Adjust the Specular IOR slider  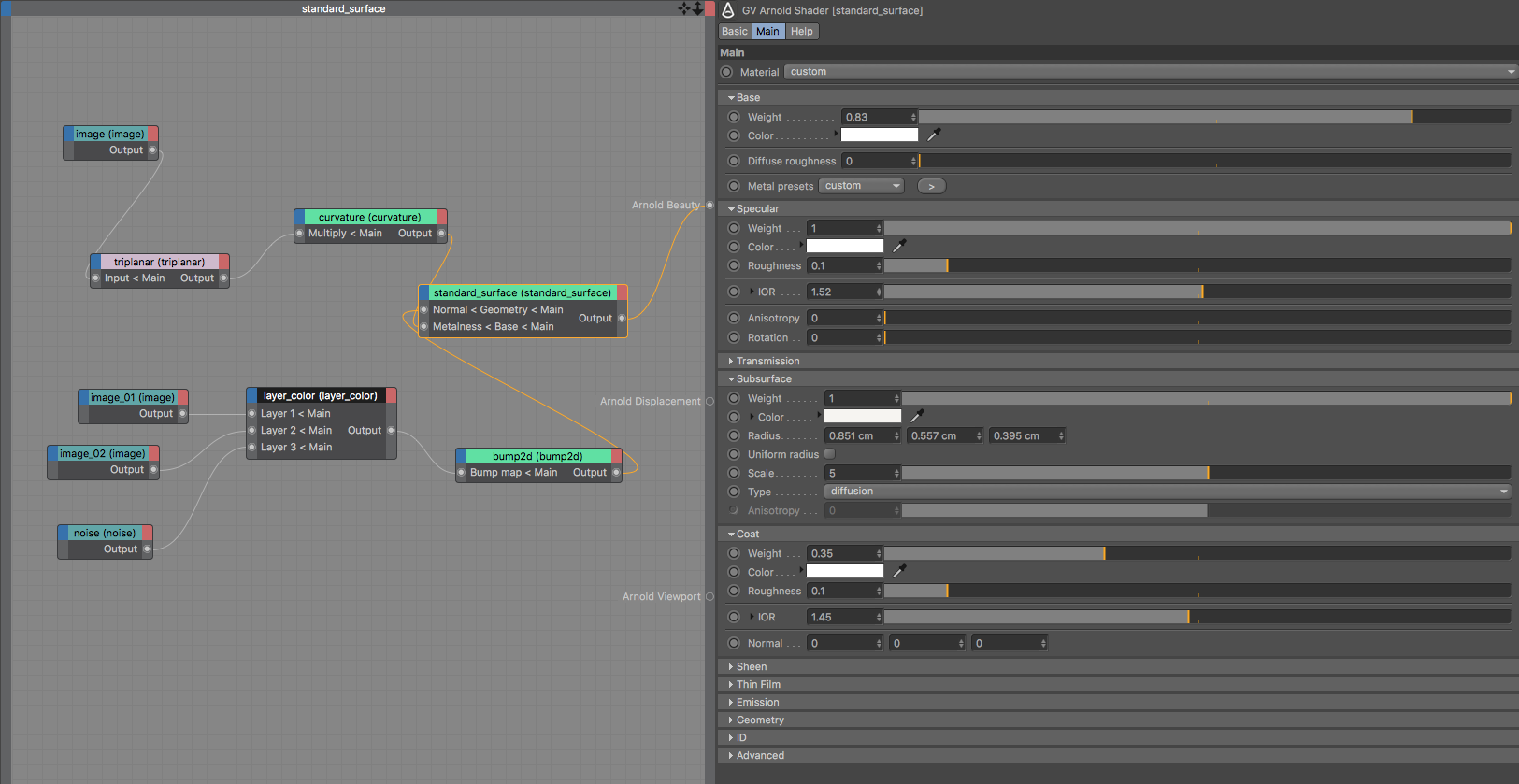(1197, 292)
